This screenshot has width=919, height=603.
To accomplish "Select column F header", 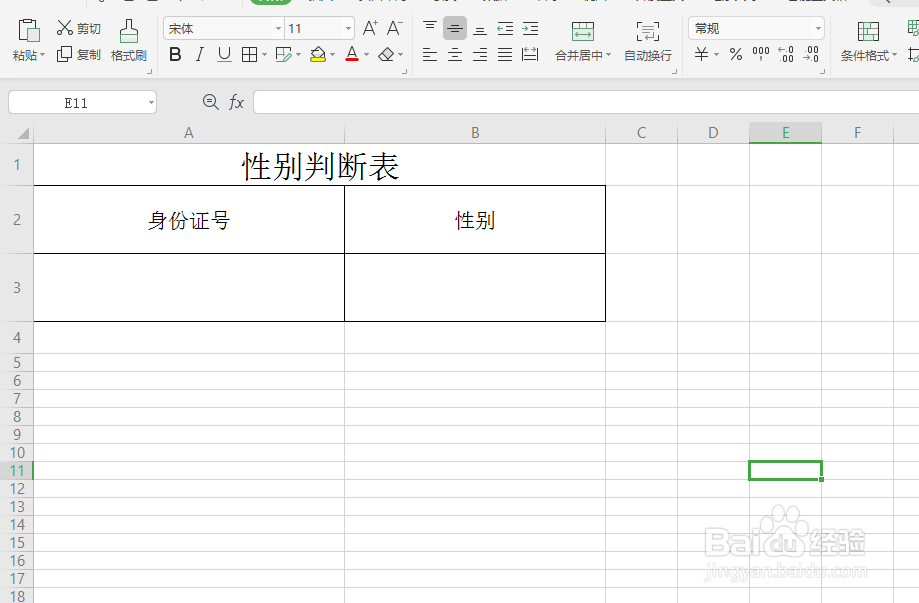I will tap(857, 133).
